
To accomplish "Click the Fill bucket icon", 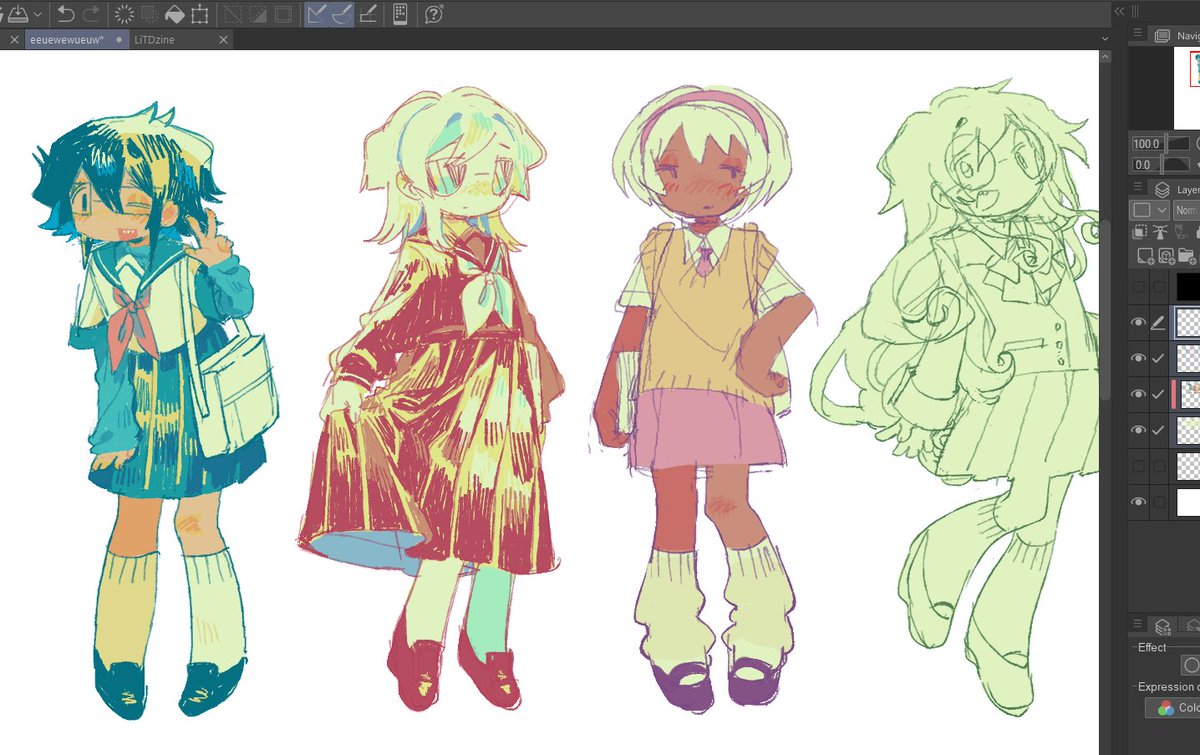I will click(174, 14).
